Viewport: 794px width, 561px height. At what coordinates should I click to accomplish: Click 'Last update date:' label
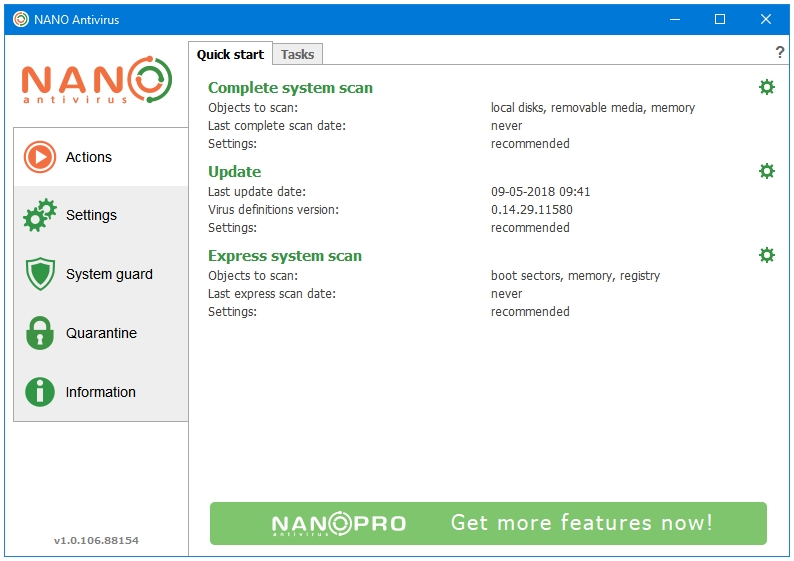(257, 192)
